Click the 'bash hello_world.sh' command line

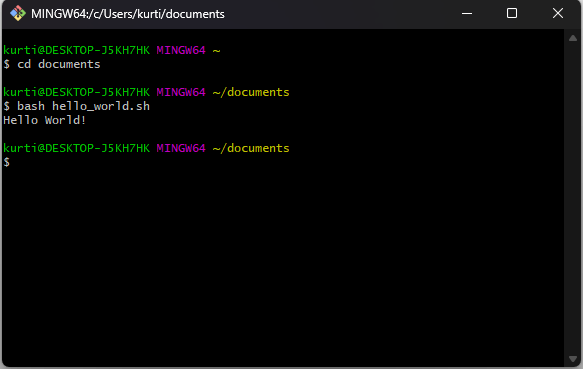tap(77, 106)
